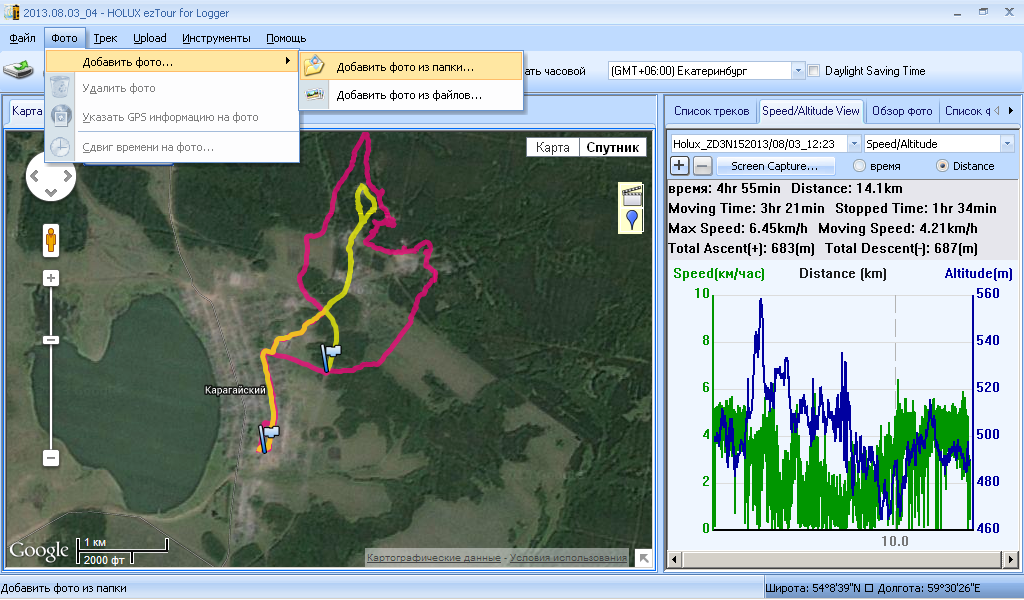This screenshot has height=600, width=1024.
Task: Choose 'Добавить фото из файлов...' menu item
Action: pos(411,95)
